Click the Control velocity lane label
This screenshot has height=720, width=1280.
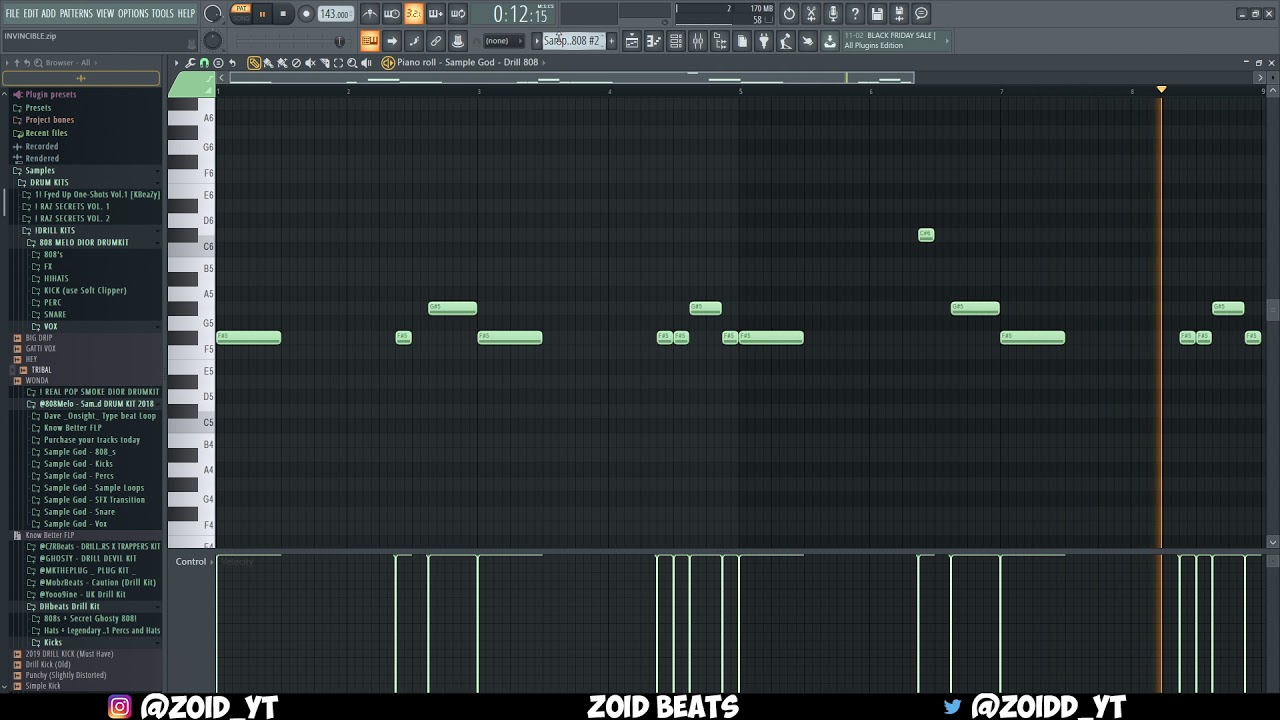tap(191, 562)
